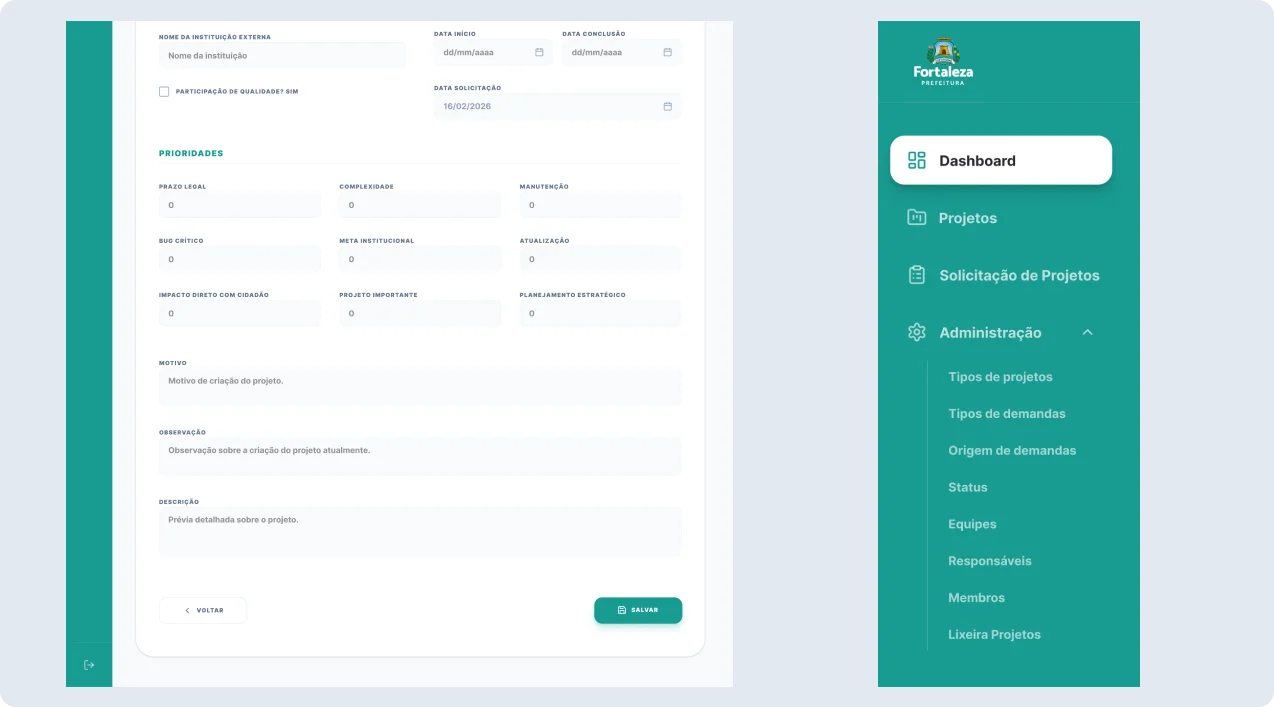Focus the Data Solicitação field with 16/02/2026
The width and height of the screenshot is (1274, 707).
click(558, 106)
